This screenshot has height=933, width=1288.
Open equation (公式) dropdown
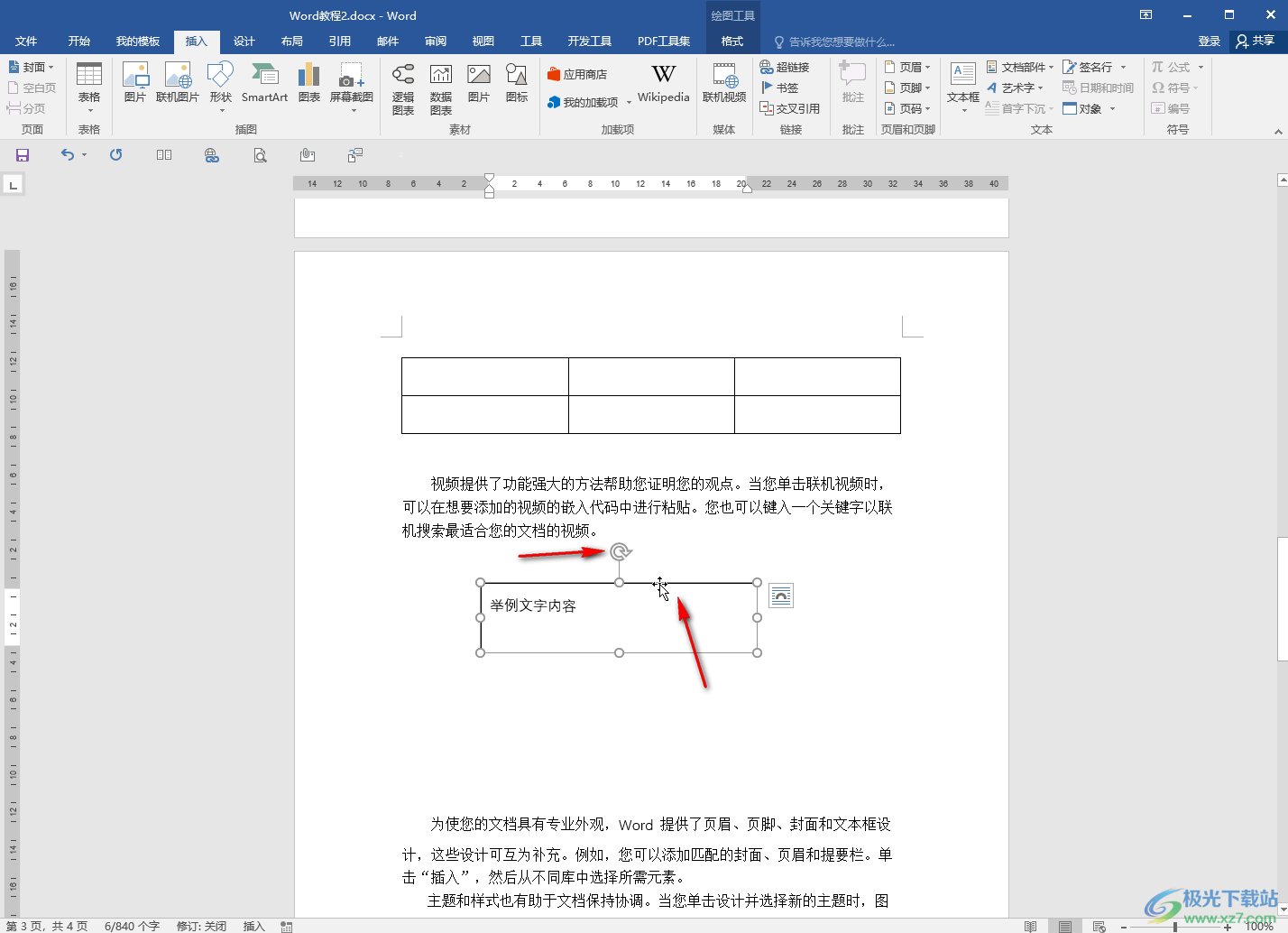(x=1178, y=67)
